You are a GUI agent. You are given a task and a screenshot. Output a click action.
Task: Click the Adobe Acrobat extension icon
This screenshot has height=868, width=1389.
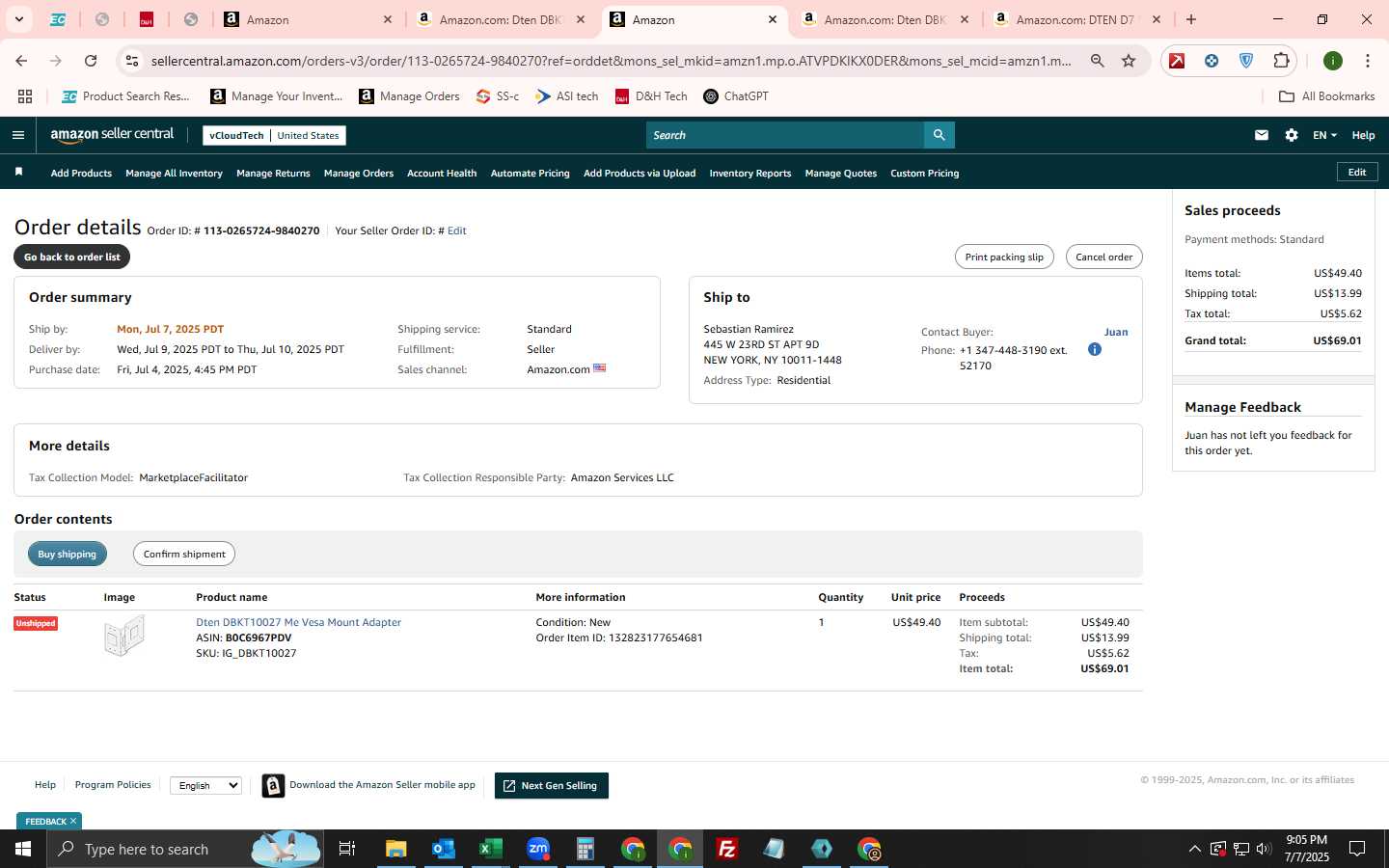point(1177,61)
